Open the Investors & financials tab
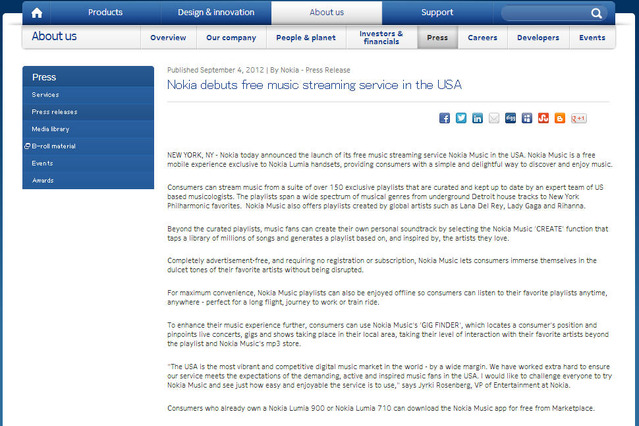639x426 pixels. 381,38
